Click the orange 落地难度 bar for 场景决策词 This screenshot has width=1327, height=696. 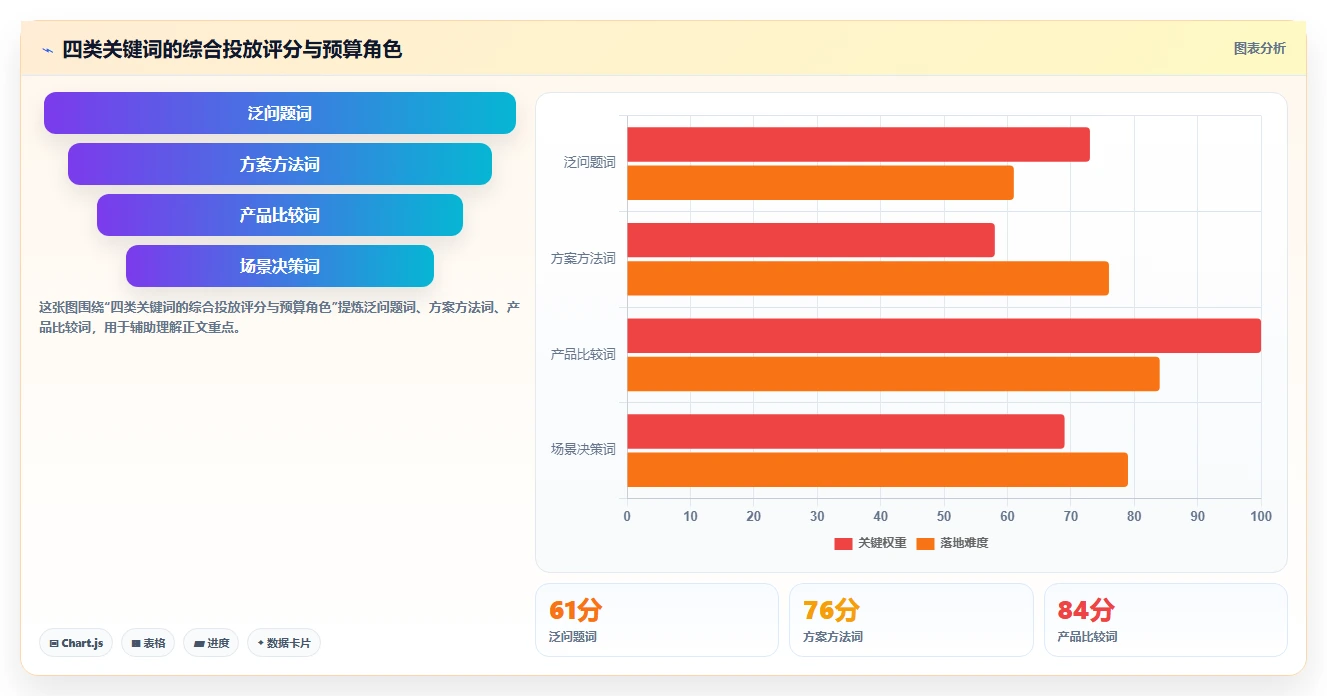coord(877,470)
